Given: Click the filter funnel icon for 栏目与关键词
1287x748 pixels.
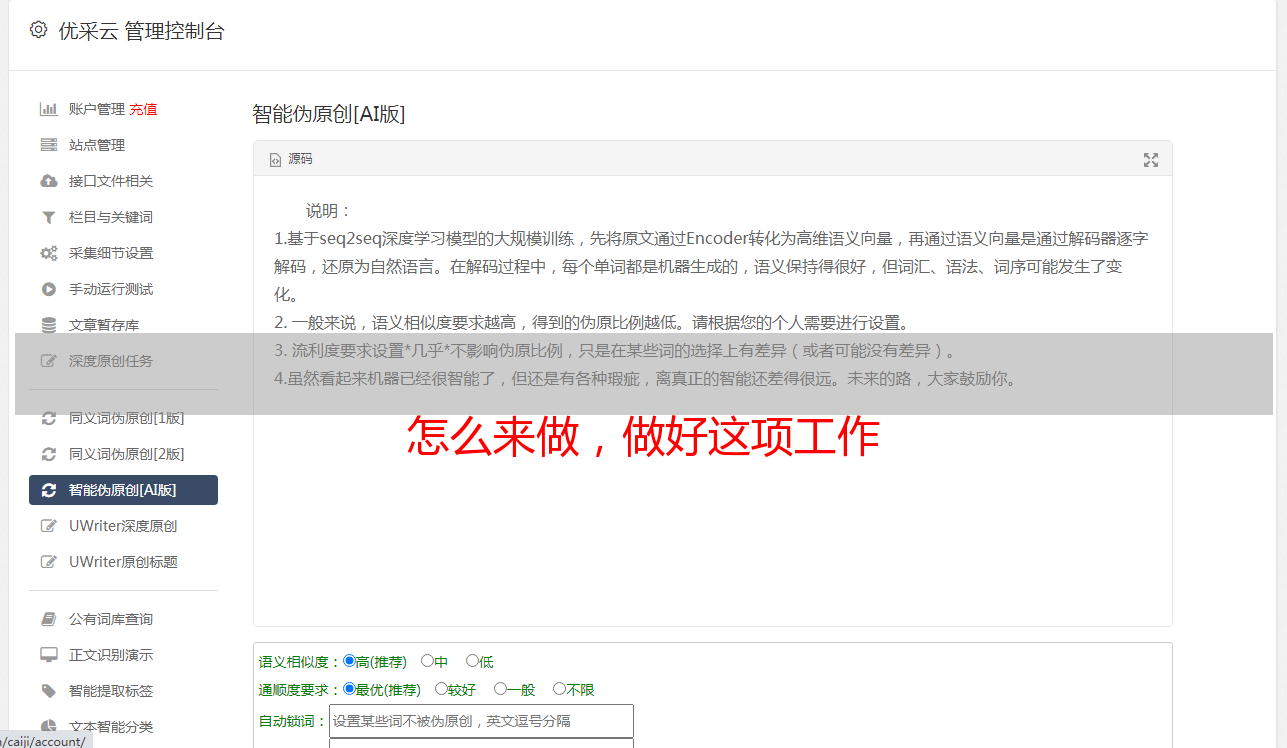Looking at the screenshot, I should [48, 217].
